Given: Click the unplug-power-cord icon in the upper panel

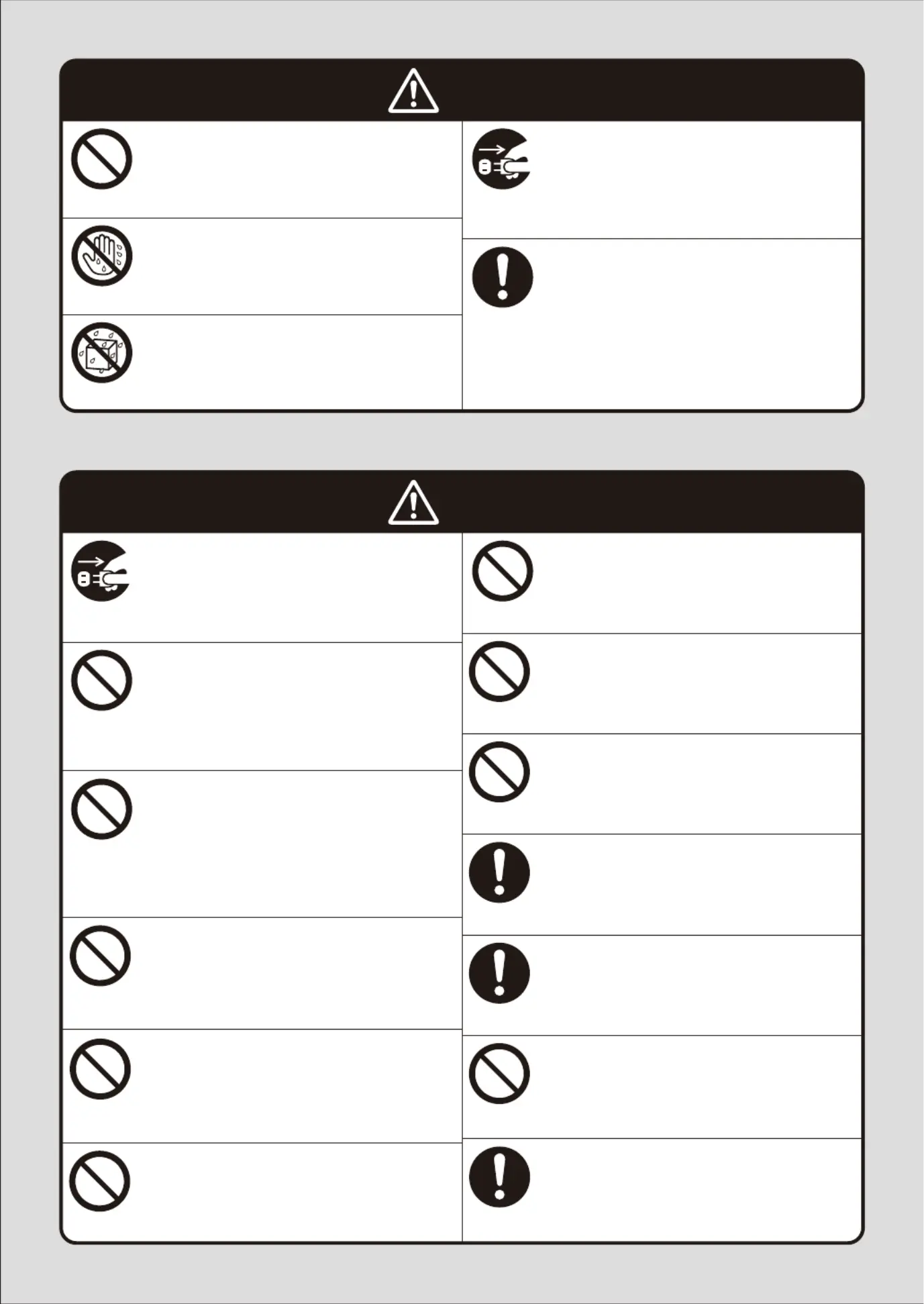Looking at the screenshot, I should tap(502, 159).
